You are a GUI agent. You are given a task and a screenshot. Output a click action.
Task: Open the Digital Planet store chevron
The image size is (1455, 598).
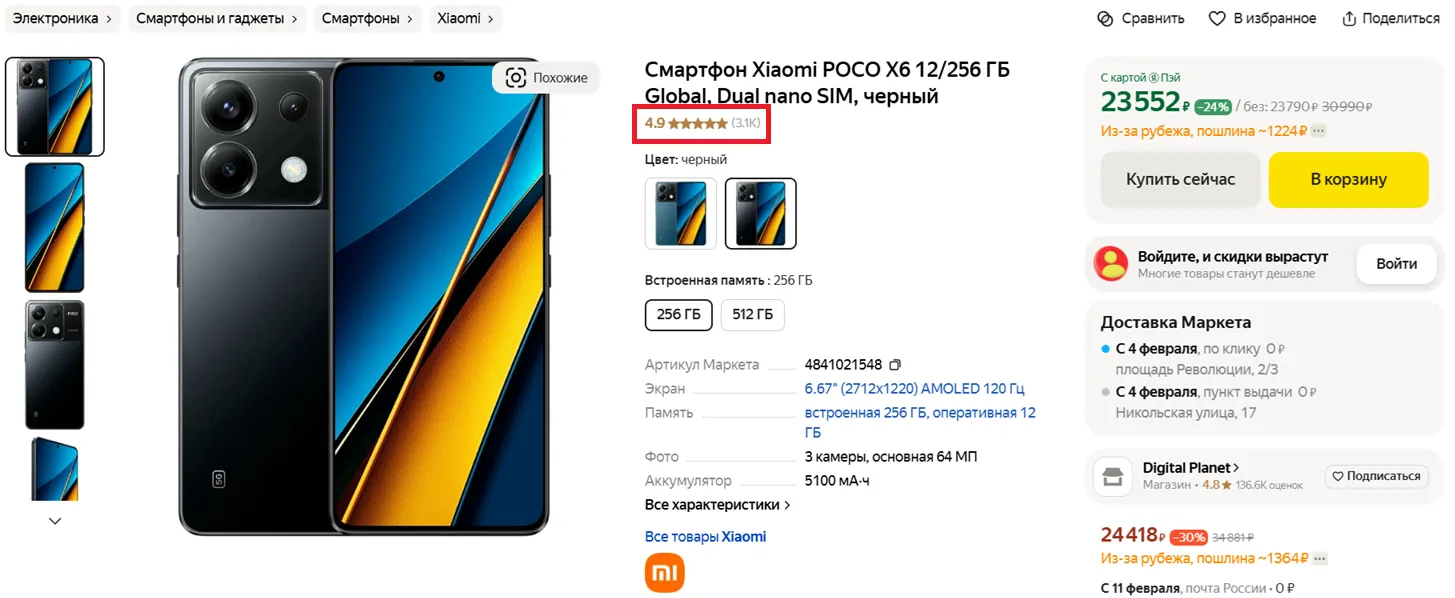1237,468
